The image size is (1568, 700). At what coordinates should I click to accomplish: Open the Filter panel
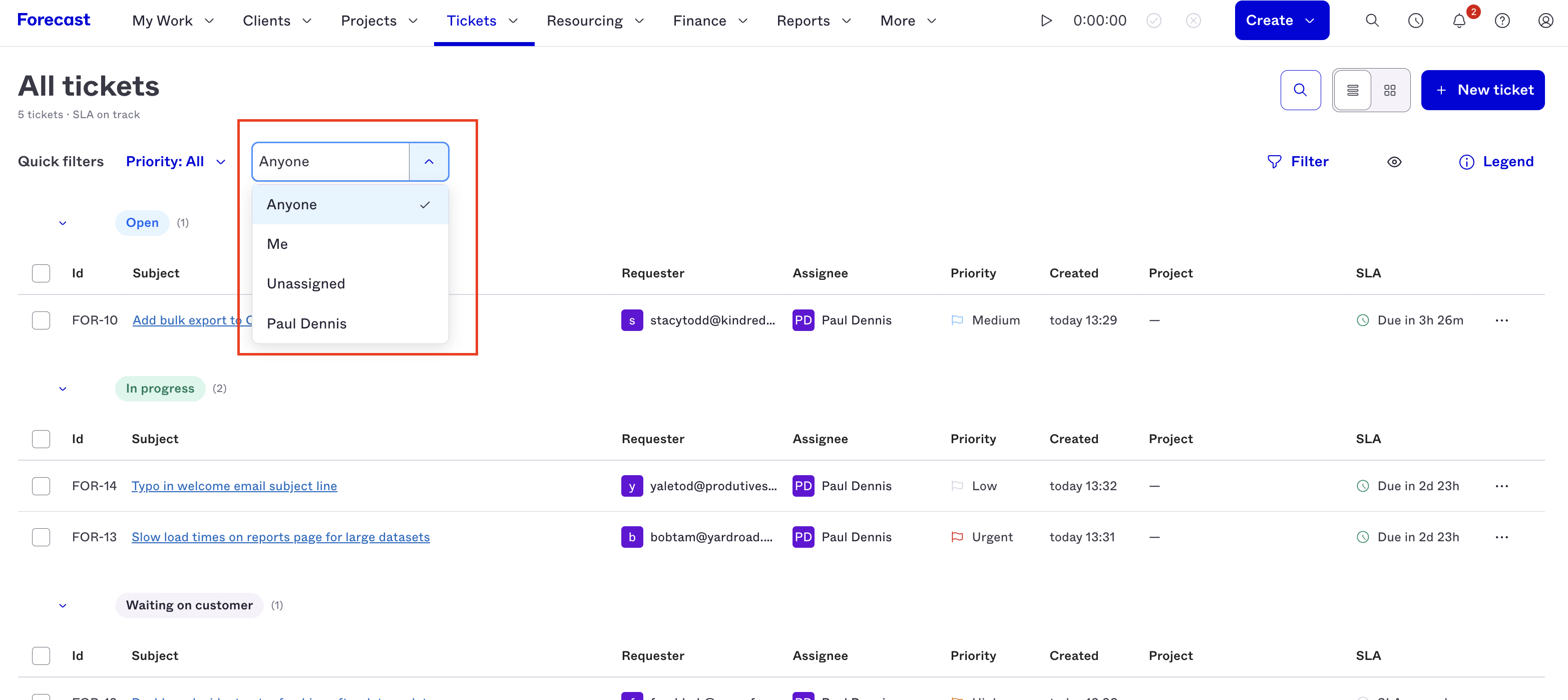(x=1297, y=162)
